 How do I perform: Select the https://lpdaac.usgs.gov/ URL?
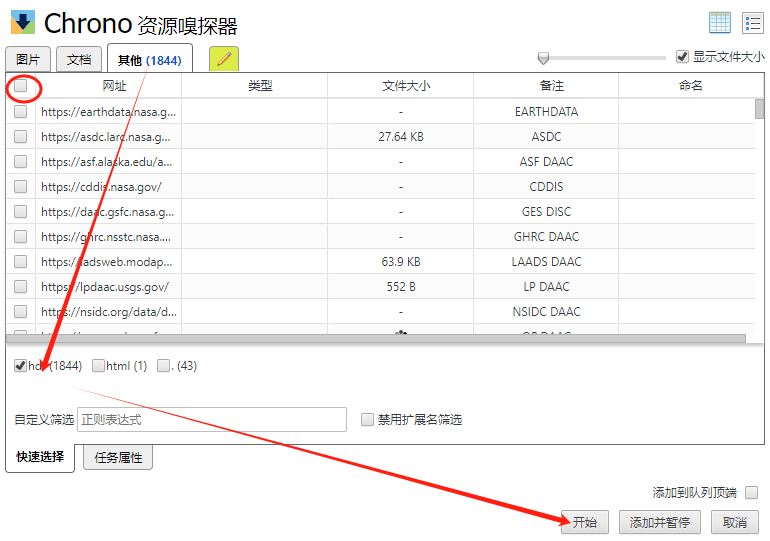coord(105,287)
